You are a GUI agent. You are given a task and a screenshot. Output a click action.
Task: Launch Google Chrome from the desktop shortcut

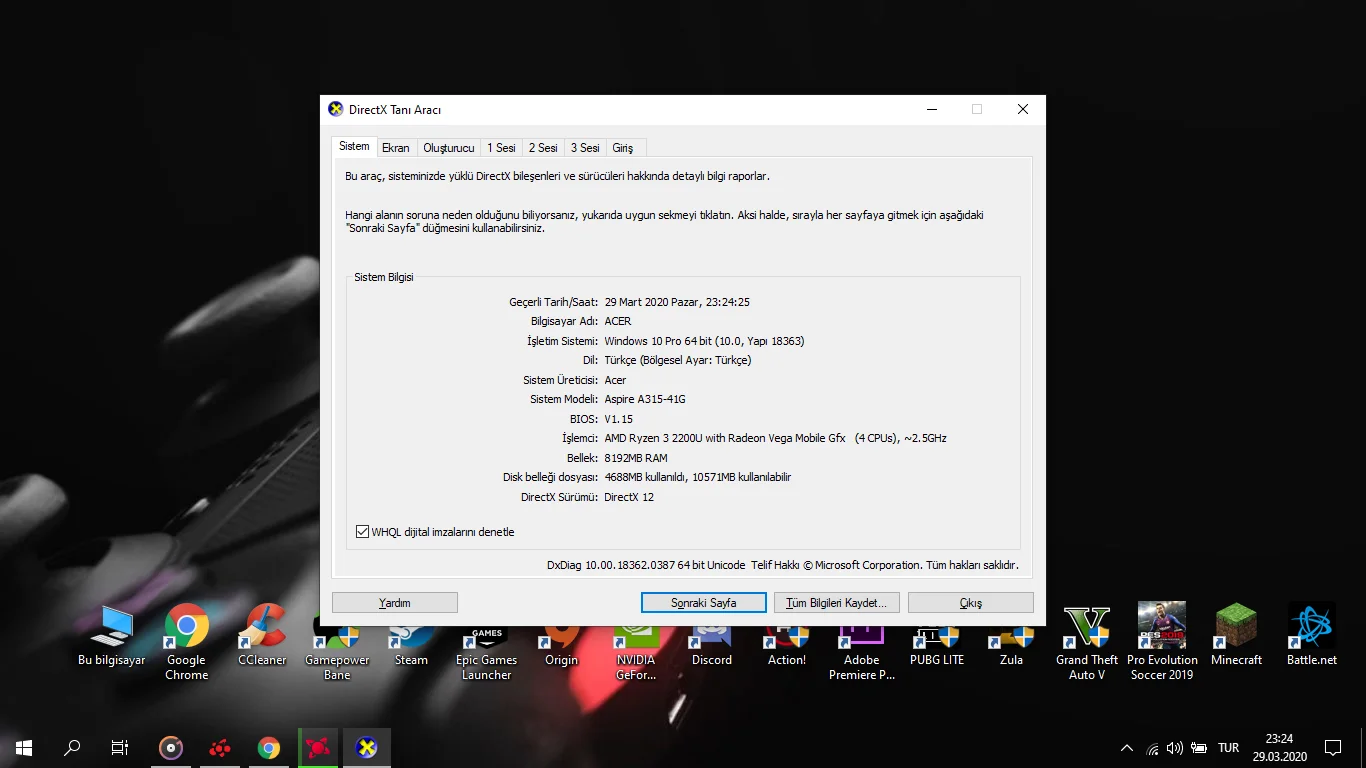pyautogui.click(x=186, y=641)
